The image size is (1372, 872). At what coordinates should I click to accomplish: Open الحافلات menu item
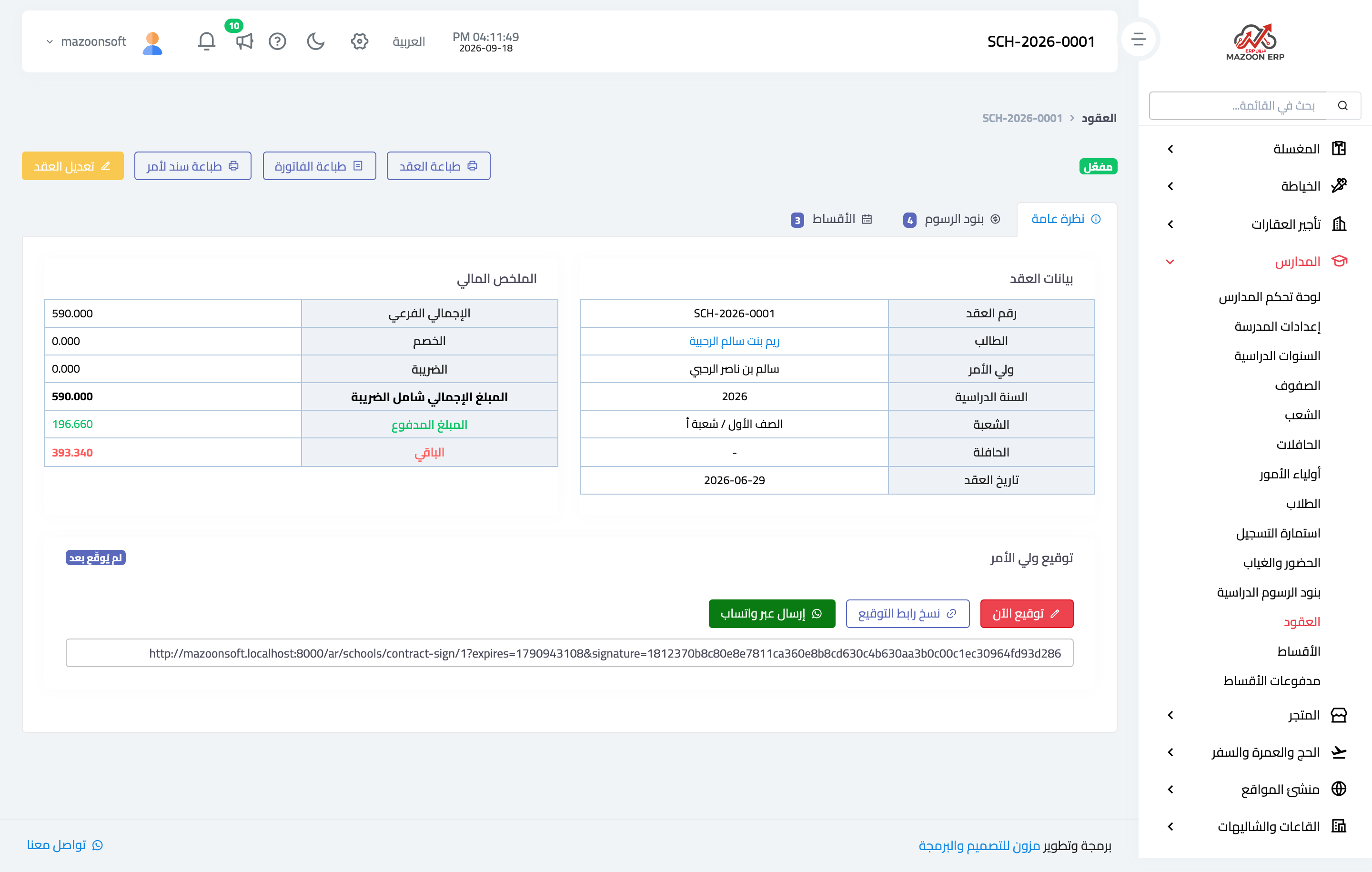pos(1298,444)
